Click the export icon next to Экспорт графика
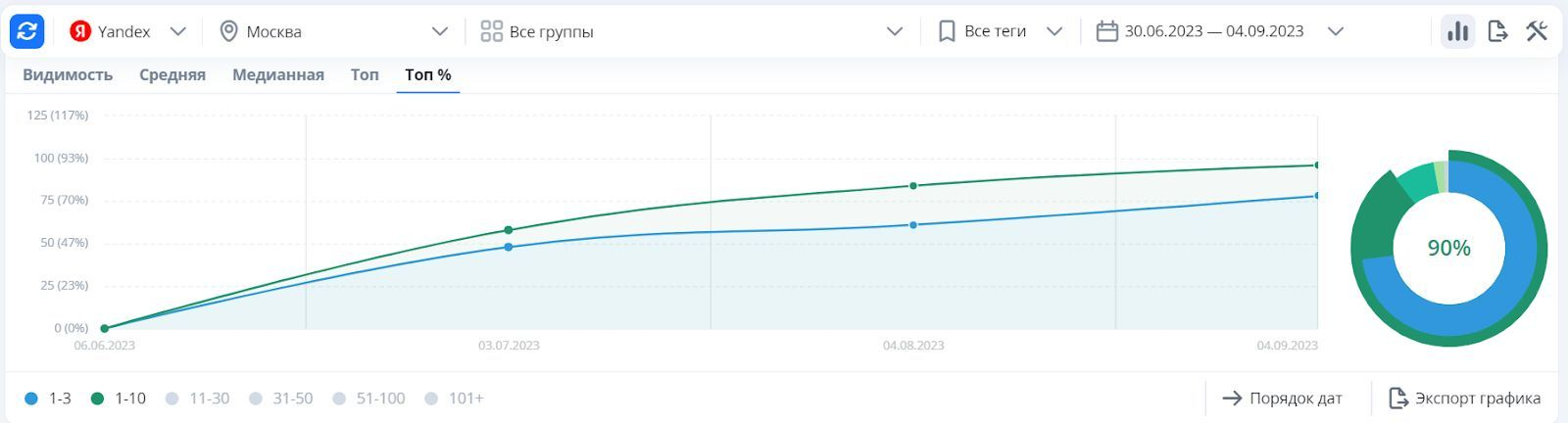Screen dimensions: 1568x423 coord(1398,399)
